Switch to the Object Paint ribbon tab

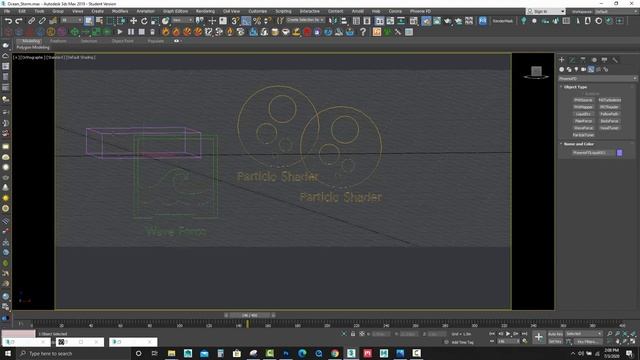tap(122, 41)
